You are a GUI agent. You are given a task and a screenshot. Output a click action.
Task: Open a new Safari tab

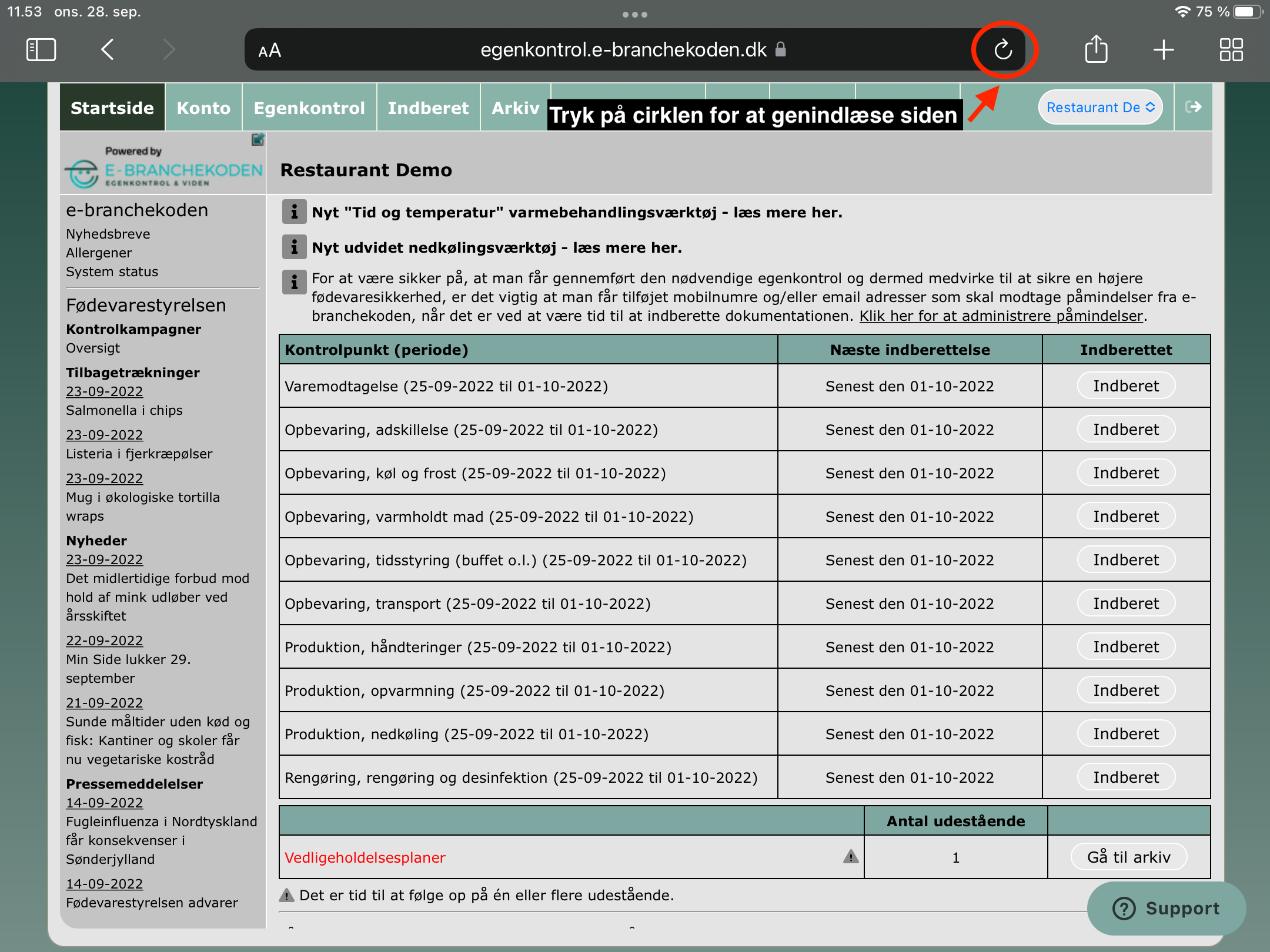[1164, 50]
